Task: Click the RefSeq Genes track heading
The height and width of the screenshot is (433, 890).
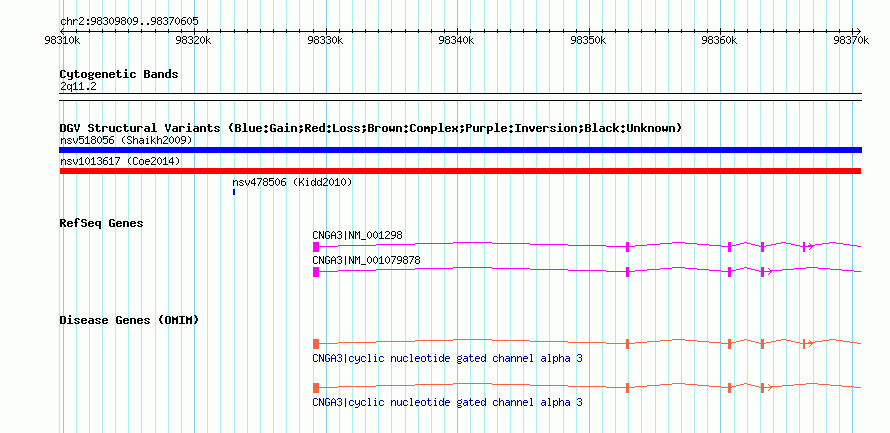Action: coord(102,223)
